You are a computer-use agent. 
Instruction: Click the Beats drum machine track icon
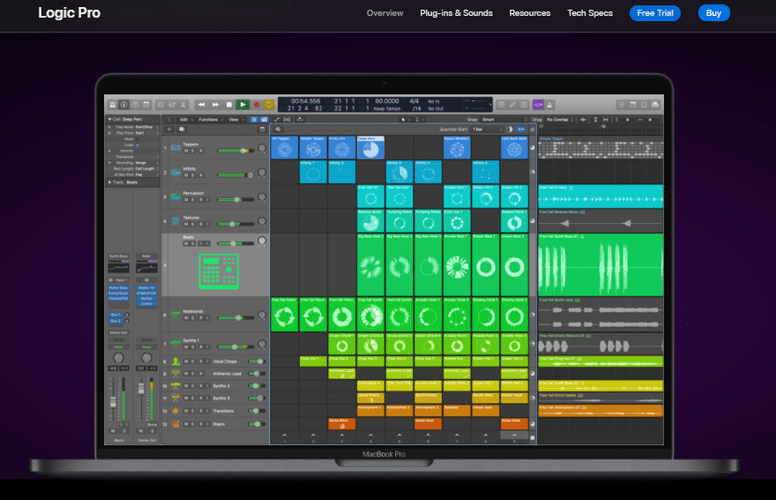tap(219, 271)
